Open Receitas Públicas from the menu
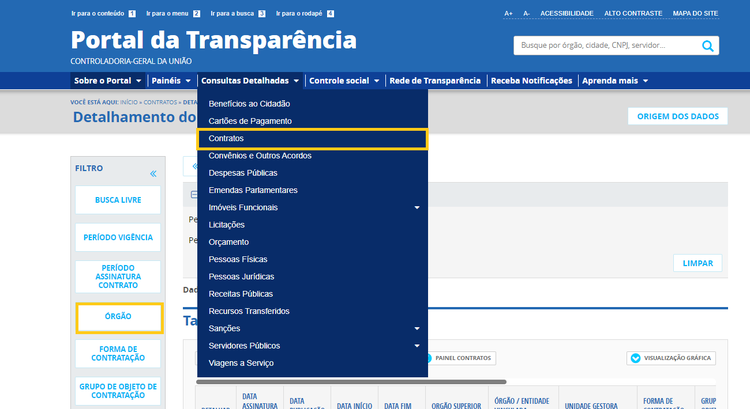This screenshot has height=409, width=750. pos(241,294)
